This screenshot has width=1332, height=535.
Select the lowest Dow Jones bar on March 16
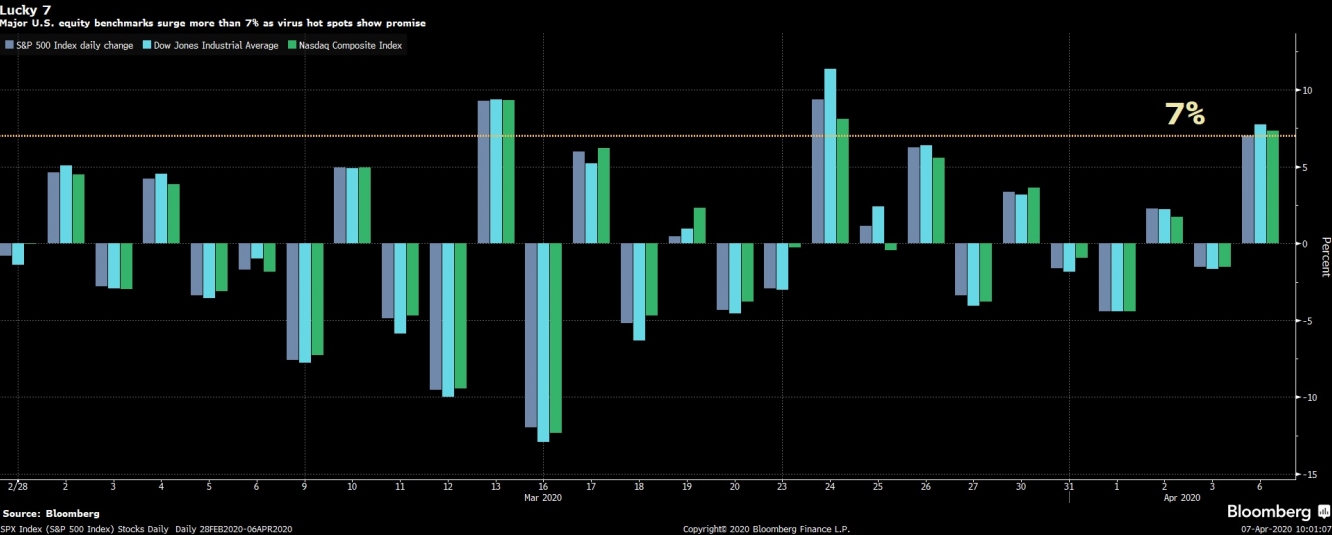click(x=543, y=341)
